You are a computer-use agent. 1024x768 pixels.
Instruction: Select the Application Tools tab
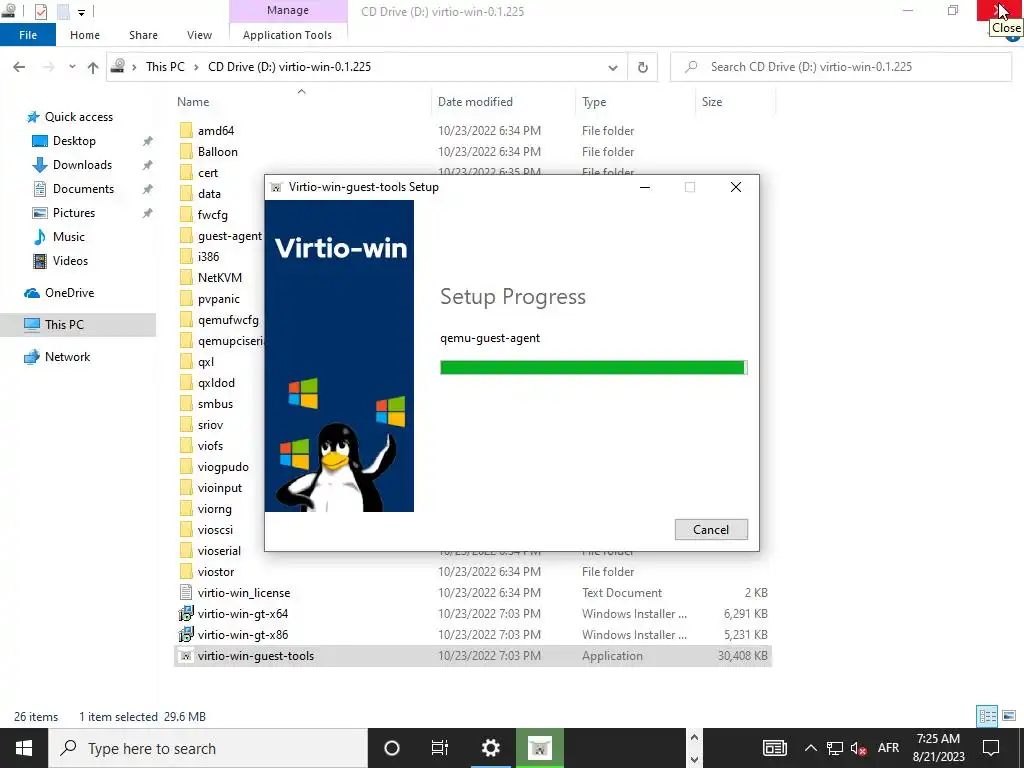287,35
